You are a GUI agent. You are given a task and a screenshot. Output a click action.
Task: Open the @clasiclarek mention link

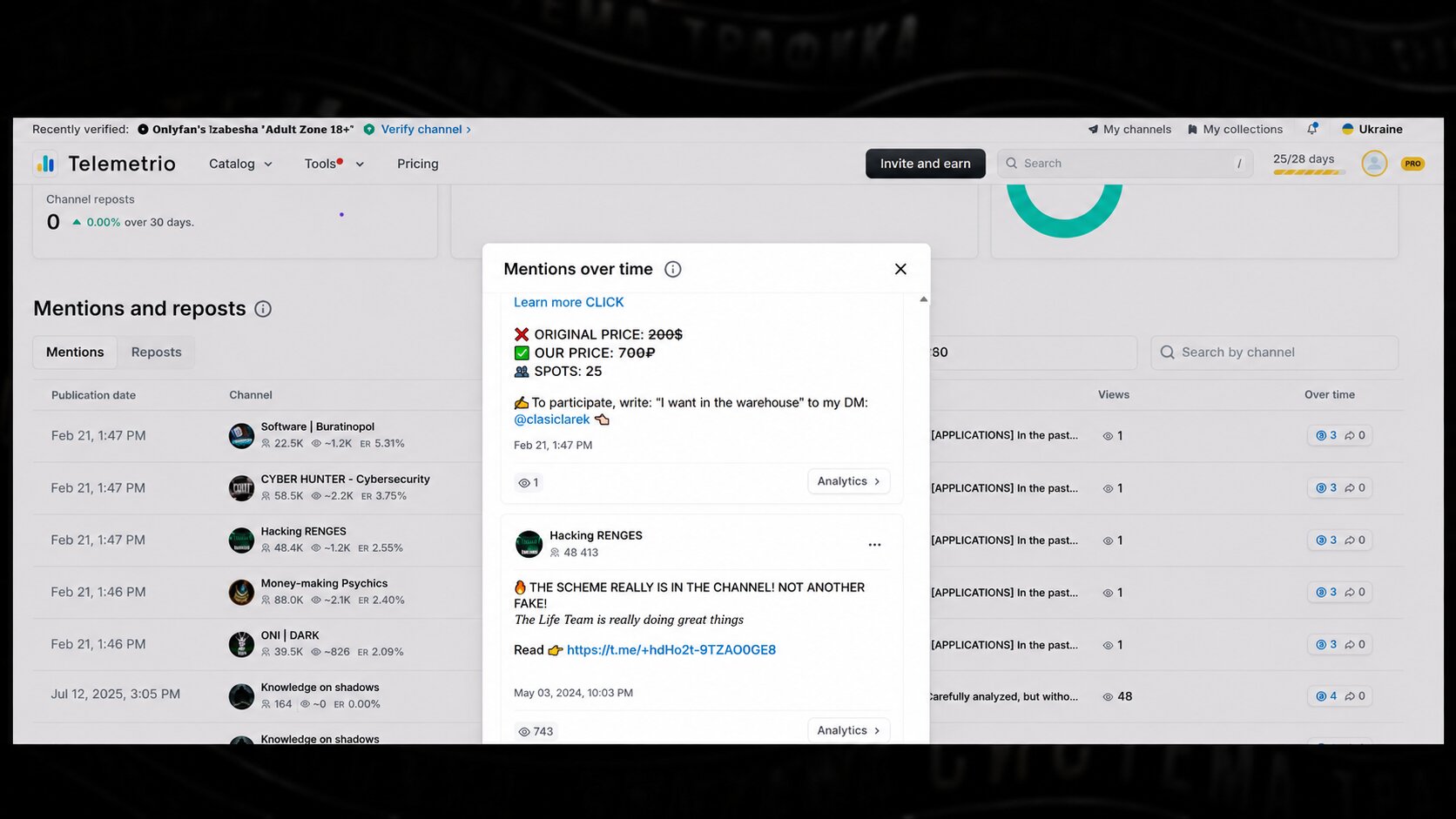click(552, 419)
